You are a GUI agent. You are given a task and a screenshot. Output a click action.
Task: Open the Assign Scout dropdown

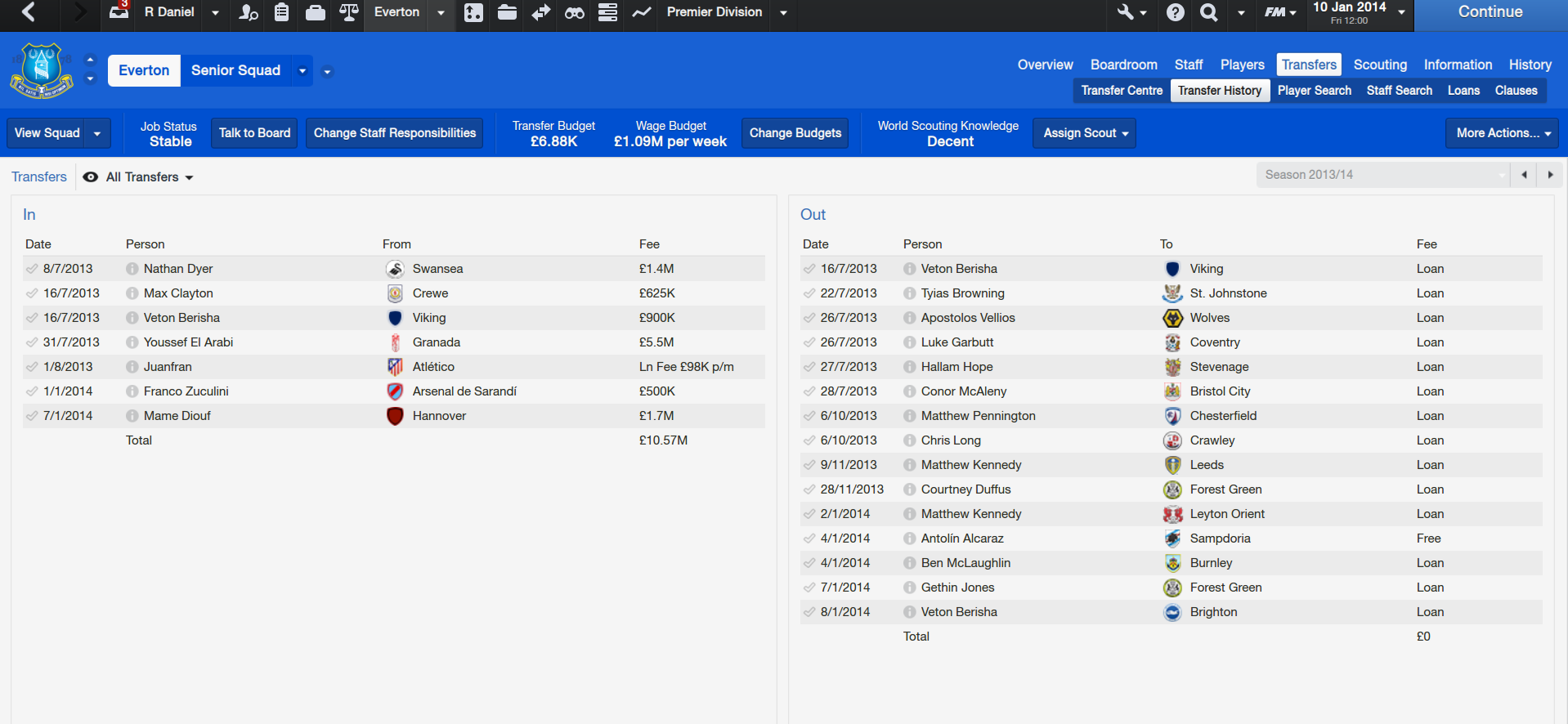pyautogui.click(x=1085, y=133)
